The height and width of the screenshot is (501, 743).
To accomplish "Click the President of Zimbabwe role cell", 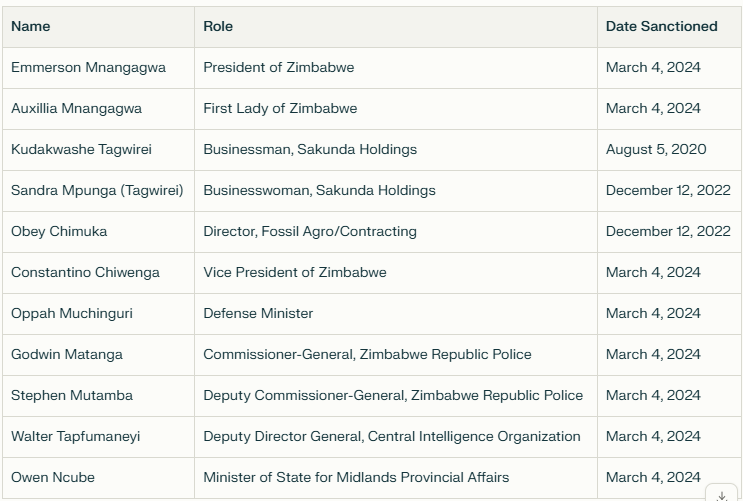I will pyautogui.click(x=278, y=67).
